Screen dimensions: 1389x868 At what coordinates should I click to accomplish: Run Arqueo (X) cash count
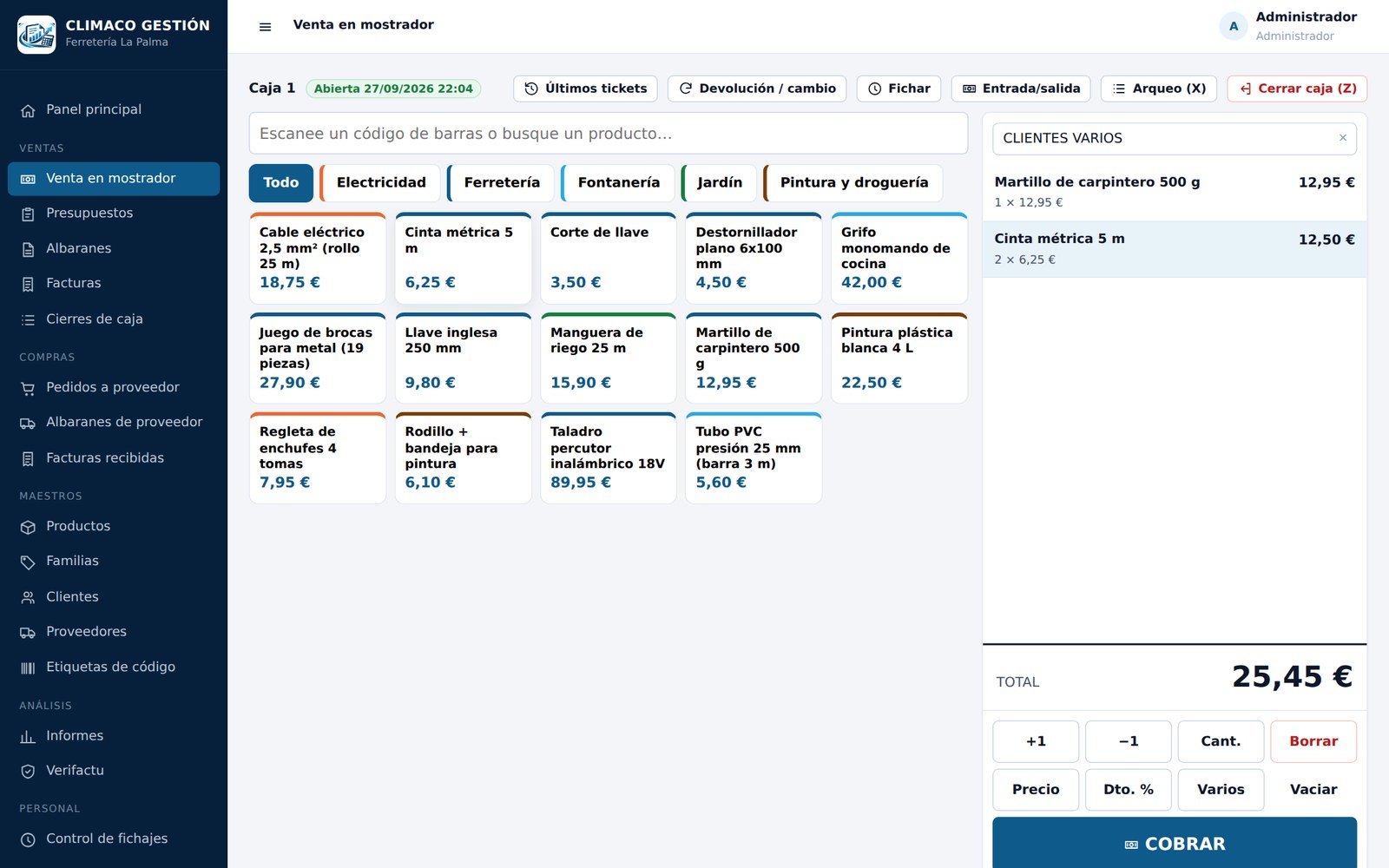coord(1159,89)
